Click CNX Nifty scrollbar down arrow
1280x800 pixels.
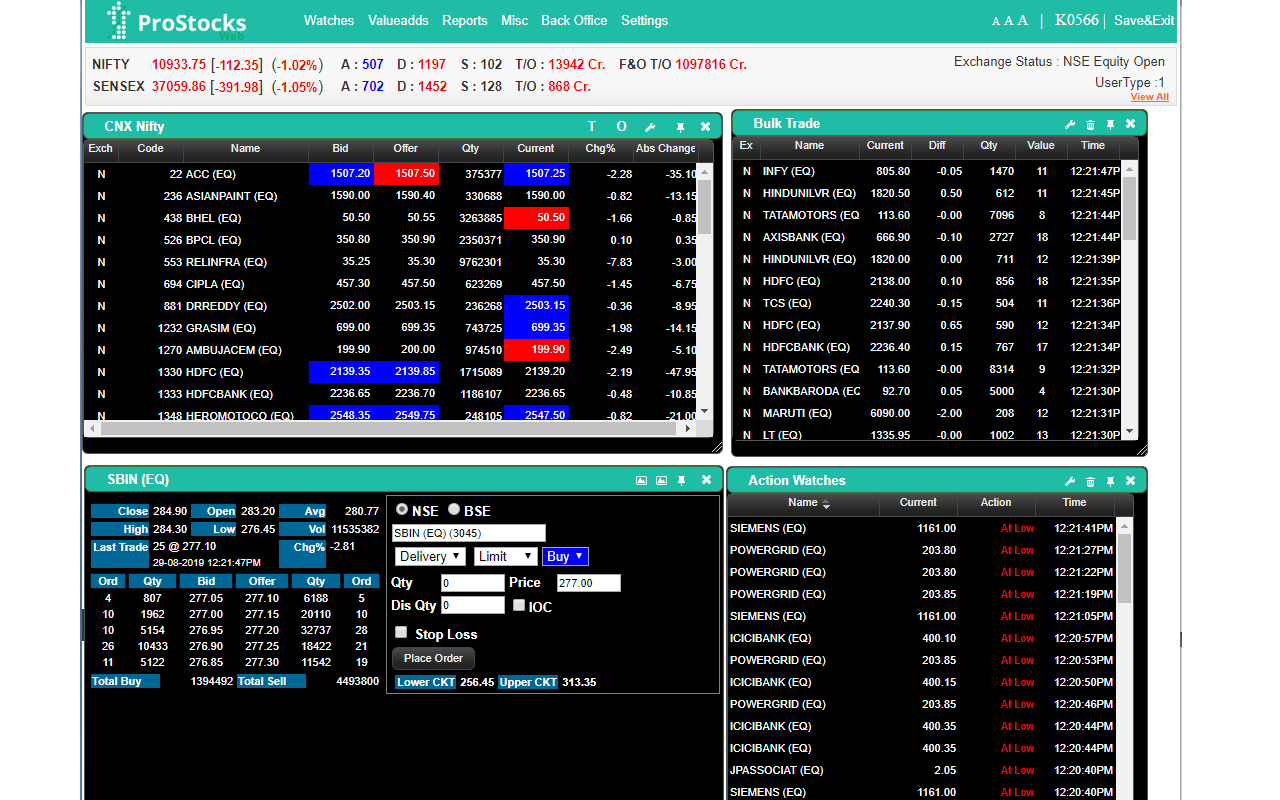pyautogui.click(x=704, y=410)
